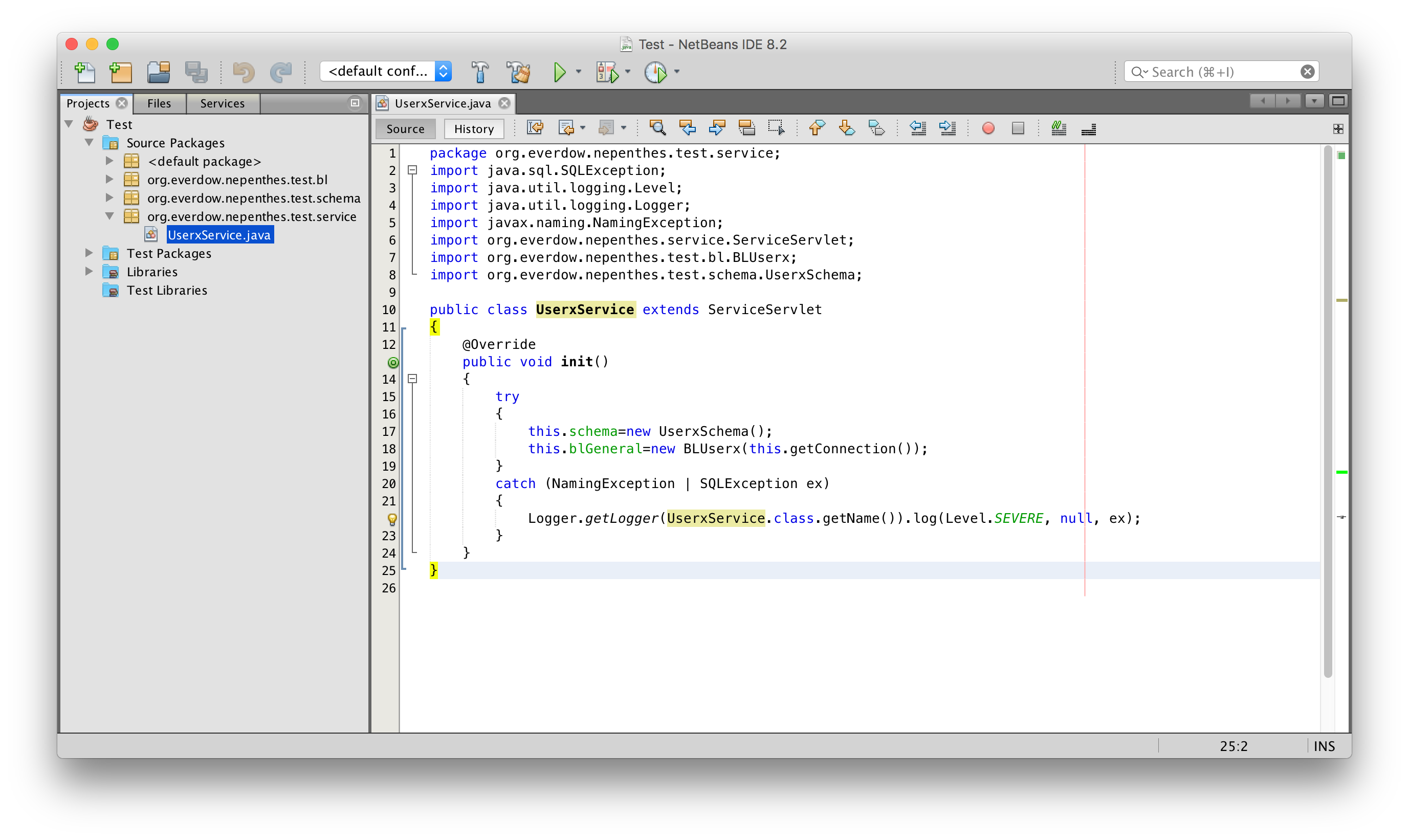Image resolution: width=1409 pixels, height=840 pixels.
Task: Click the Shift Line Right icon
Action: [947, 128]
